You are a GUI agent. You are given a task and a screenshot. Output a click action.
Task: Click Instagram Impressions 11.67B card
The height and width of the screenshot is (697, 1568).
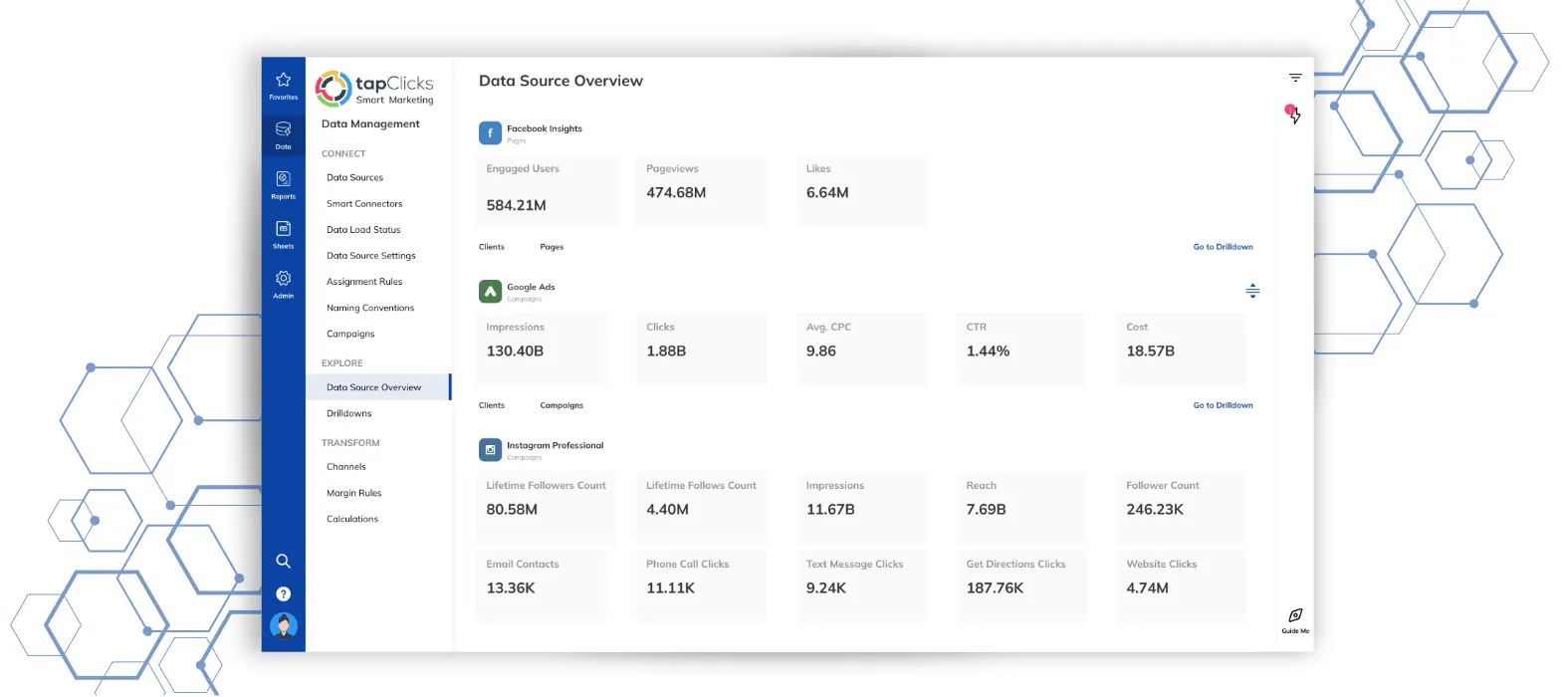pos(862,508)
